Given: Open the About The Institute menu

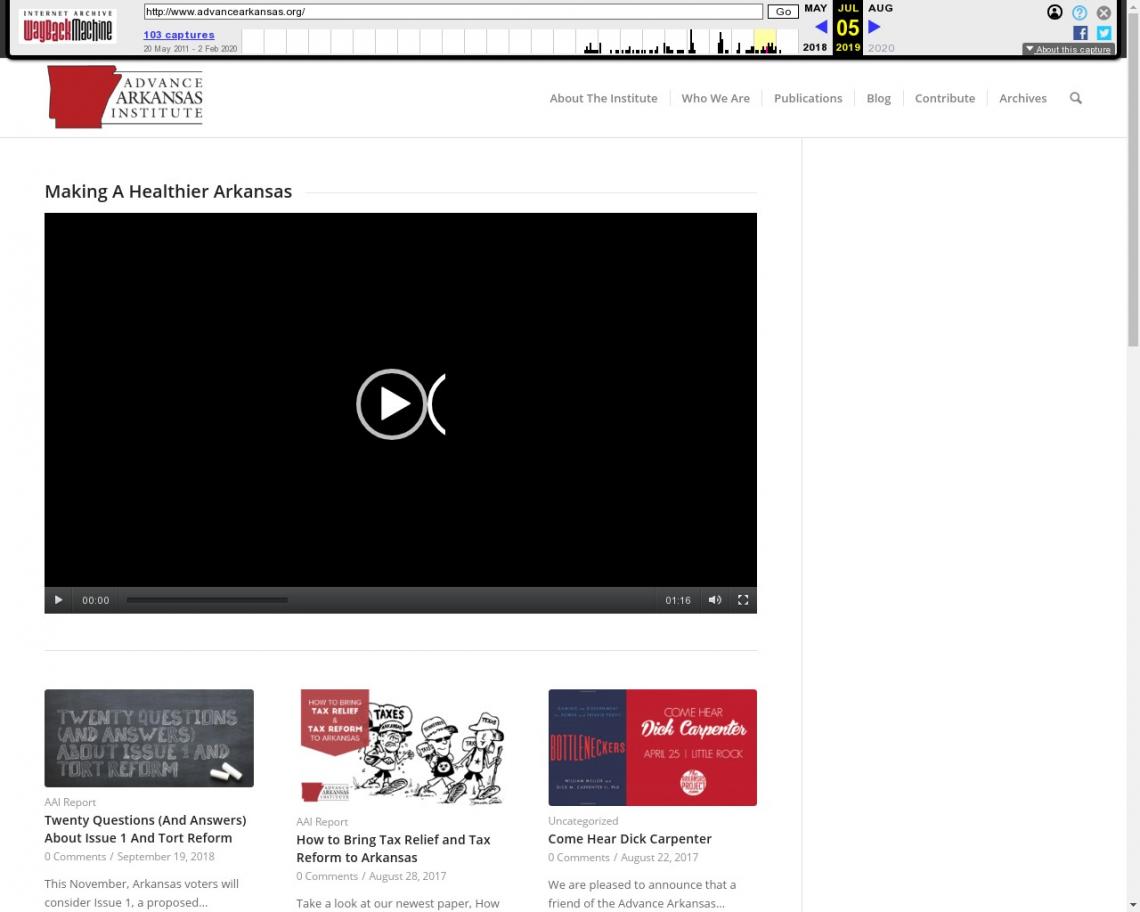Looking at the screenshot, I should pos(603,98).
